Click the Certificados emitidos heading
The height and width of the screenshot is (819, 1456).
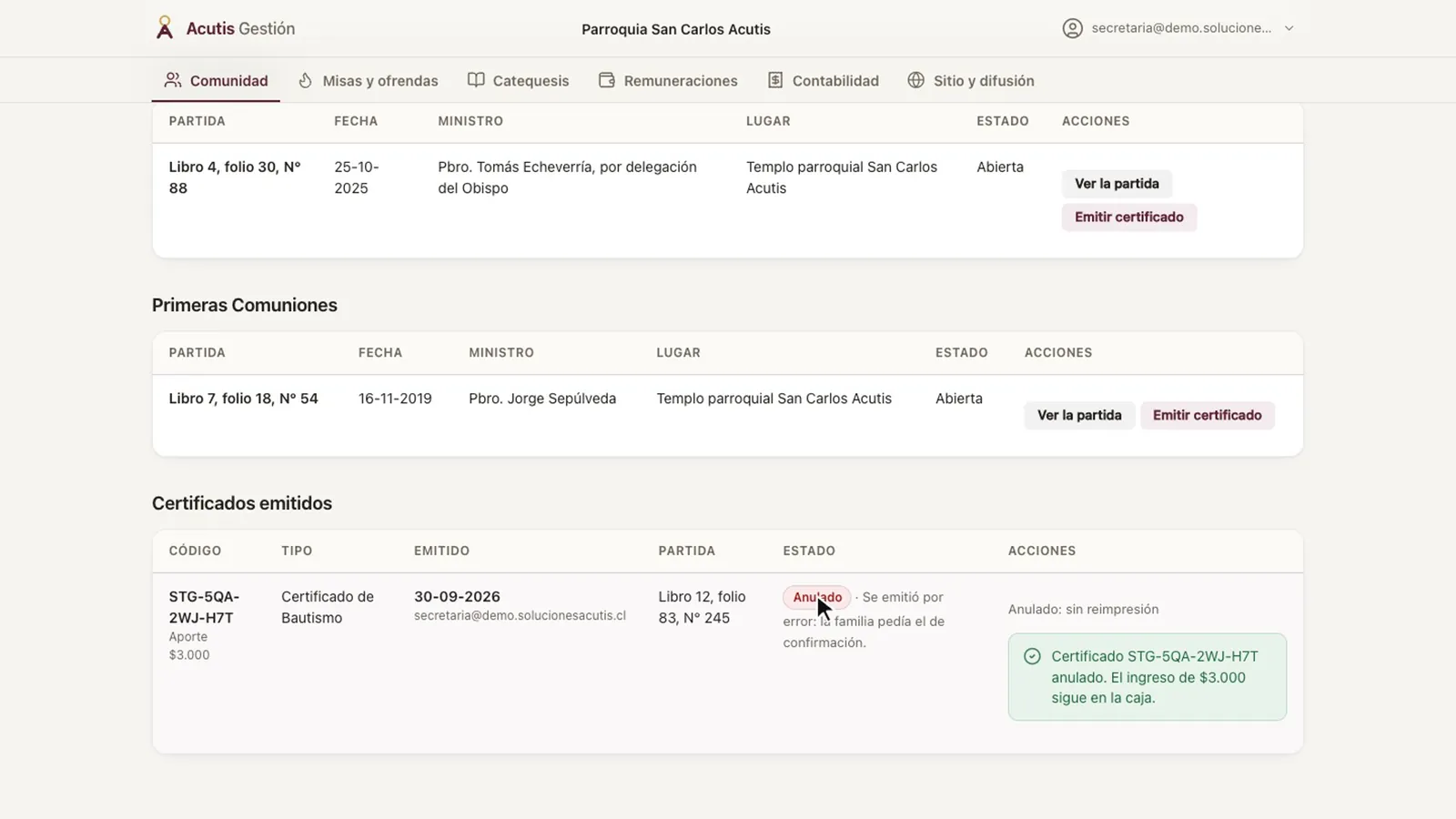coord(242,503)
